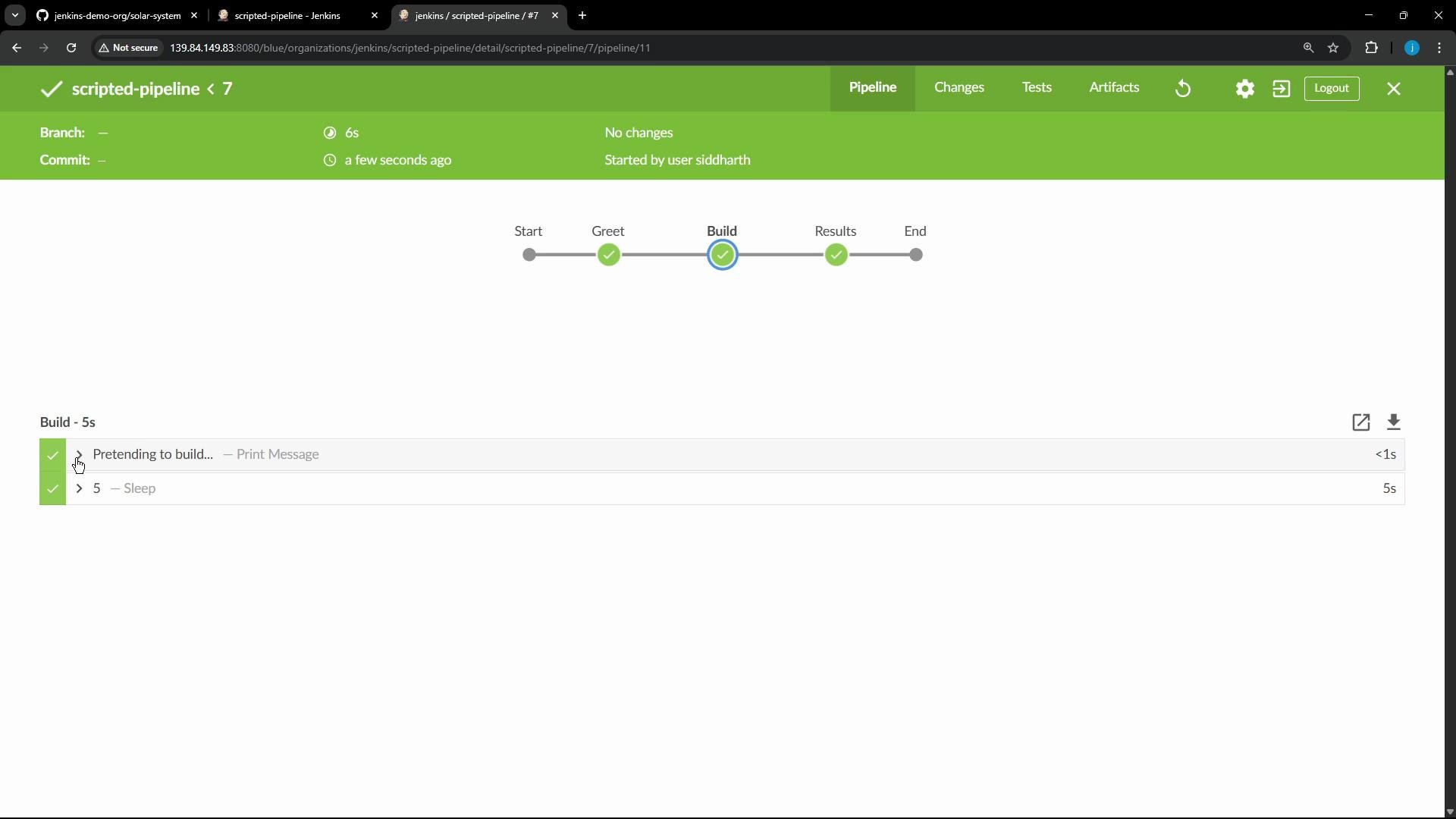Select the Build stage node
This screenshot has width=1456, height=819.
pos(723,256)
